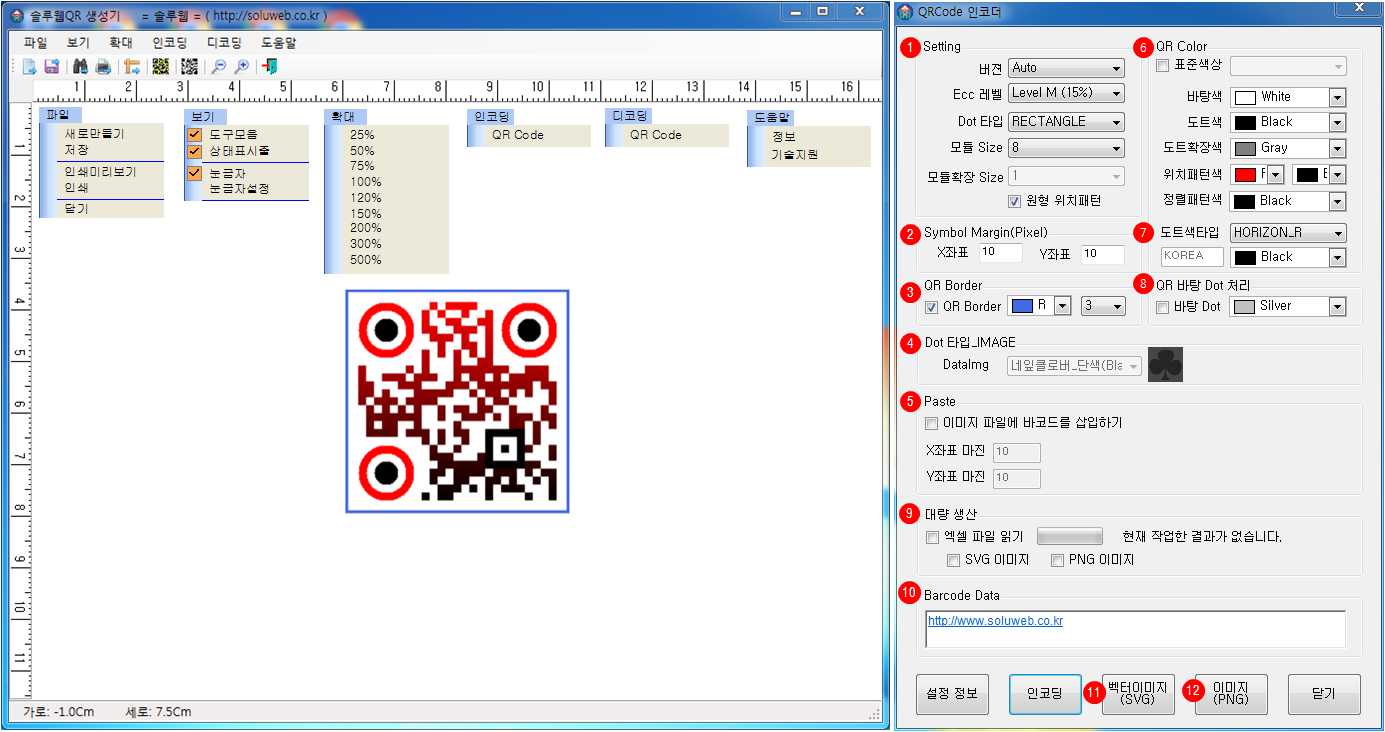The width and height of the screenshot is (1385, 732).
Task: Click the zoom out magnifier icon
Action: point(218,67)
